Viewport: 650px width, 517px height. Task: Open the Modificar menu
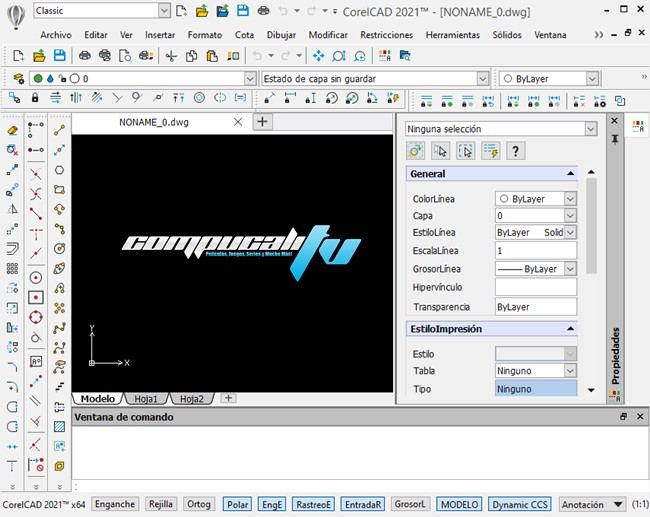pyautogui.click(x=328, y=35)
